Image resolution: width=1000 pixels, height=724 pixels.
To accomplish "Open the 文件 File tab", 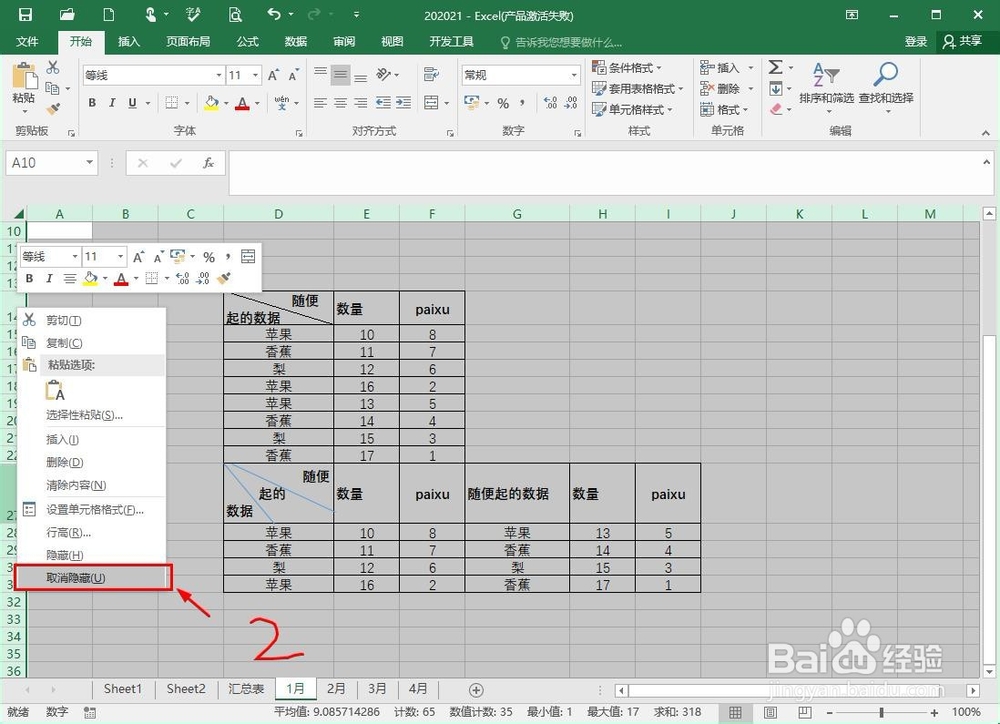I will (x=27, y=41).
